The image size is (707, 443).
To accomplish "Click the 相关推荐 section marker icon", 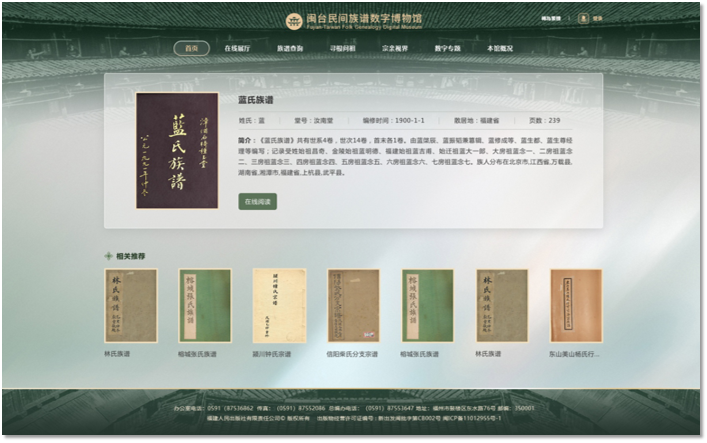I will coord(108,256).
